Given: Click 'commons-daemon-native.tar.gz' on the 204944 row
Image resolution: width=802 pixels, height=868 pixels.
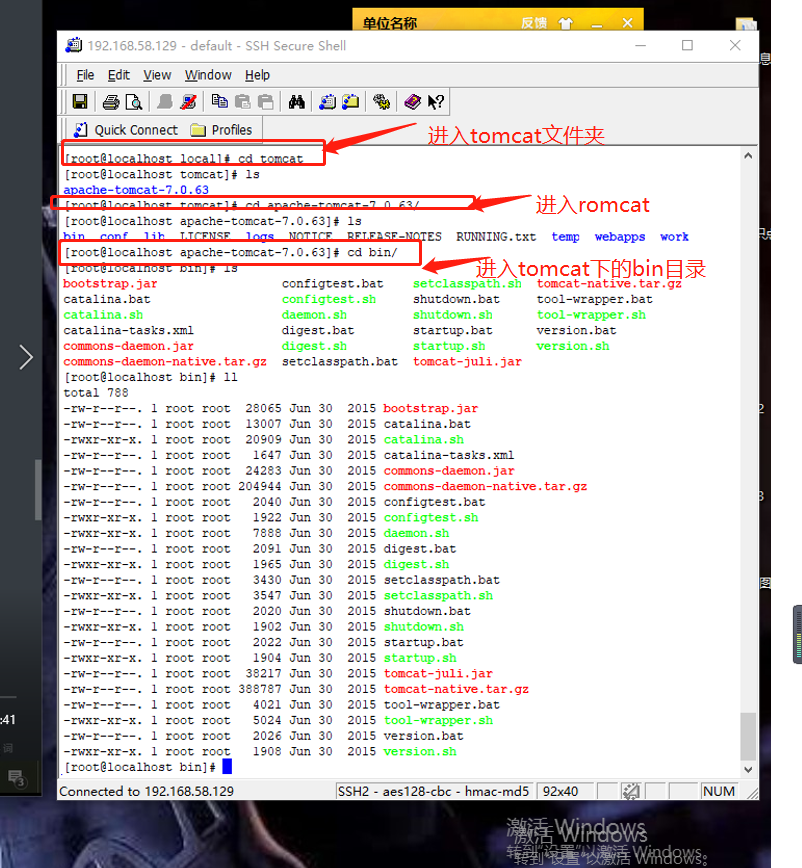Looking at the screenshot, I should (485, 487).
